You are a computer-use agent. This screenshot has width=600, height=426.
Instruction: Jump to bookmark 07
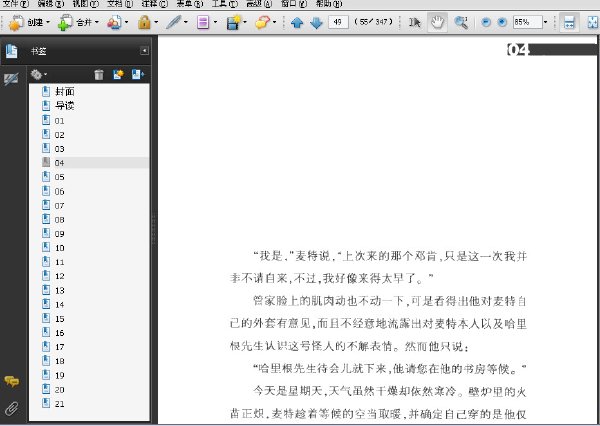click(59, 206)
